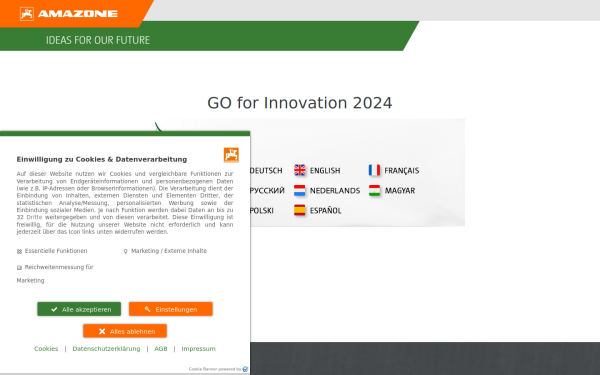Click the Cookie Banner powered by text

215,369
